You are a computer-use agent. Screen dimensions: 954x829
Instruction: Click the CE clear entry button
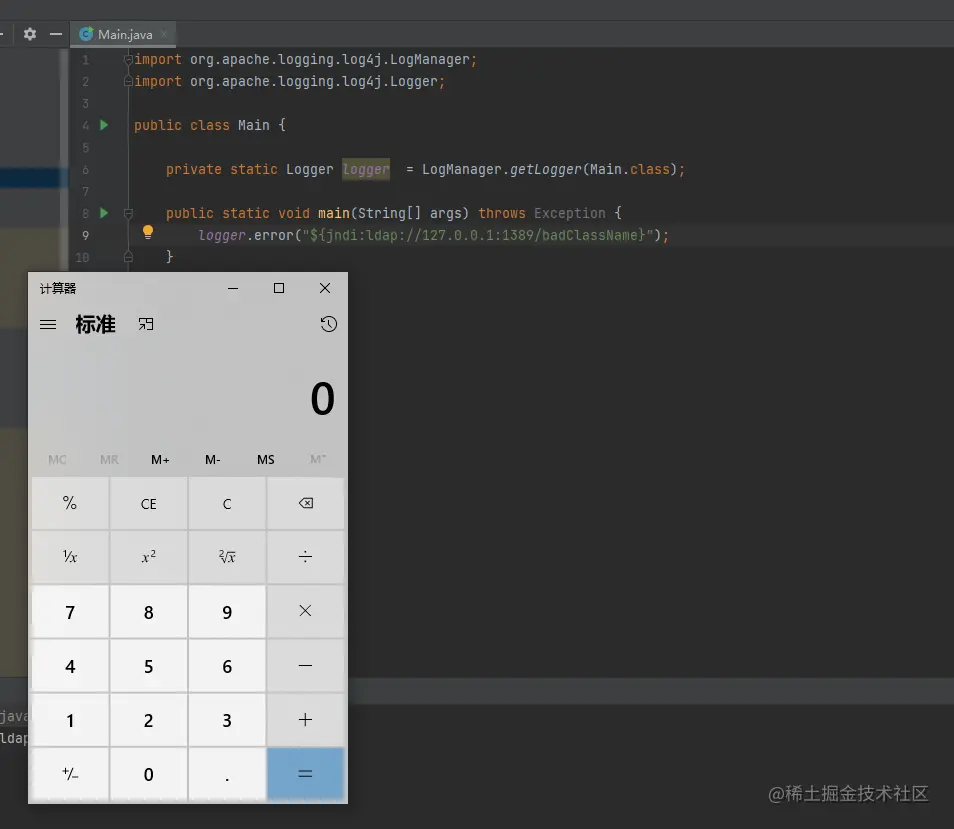pyautogui.click(x=148, y=504)
